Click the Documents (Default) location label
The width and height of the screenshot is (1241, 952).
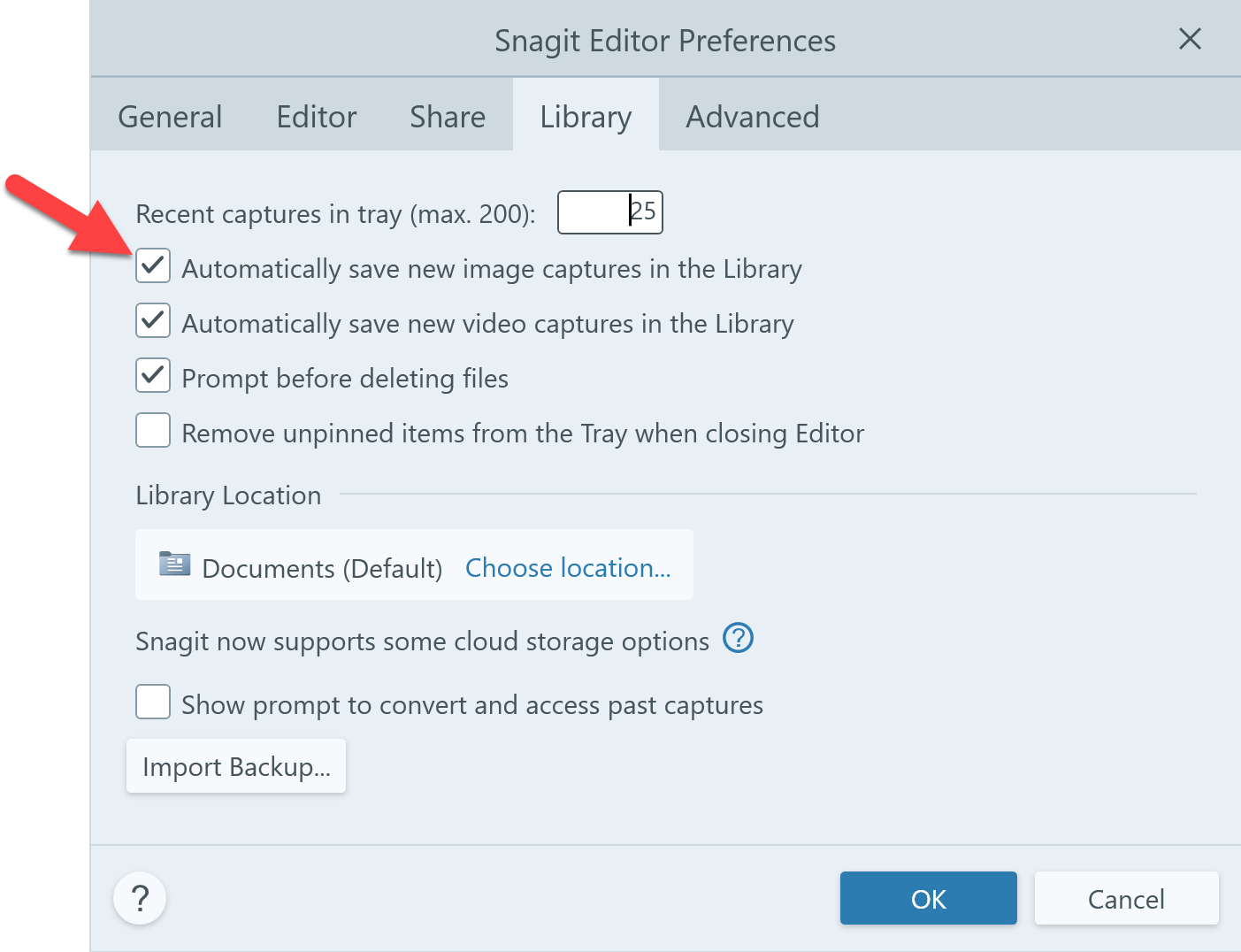322,568
